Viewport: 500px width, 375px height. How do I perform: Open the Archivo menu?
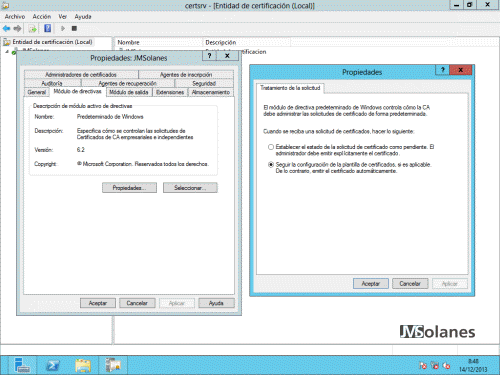15,16
